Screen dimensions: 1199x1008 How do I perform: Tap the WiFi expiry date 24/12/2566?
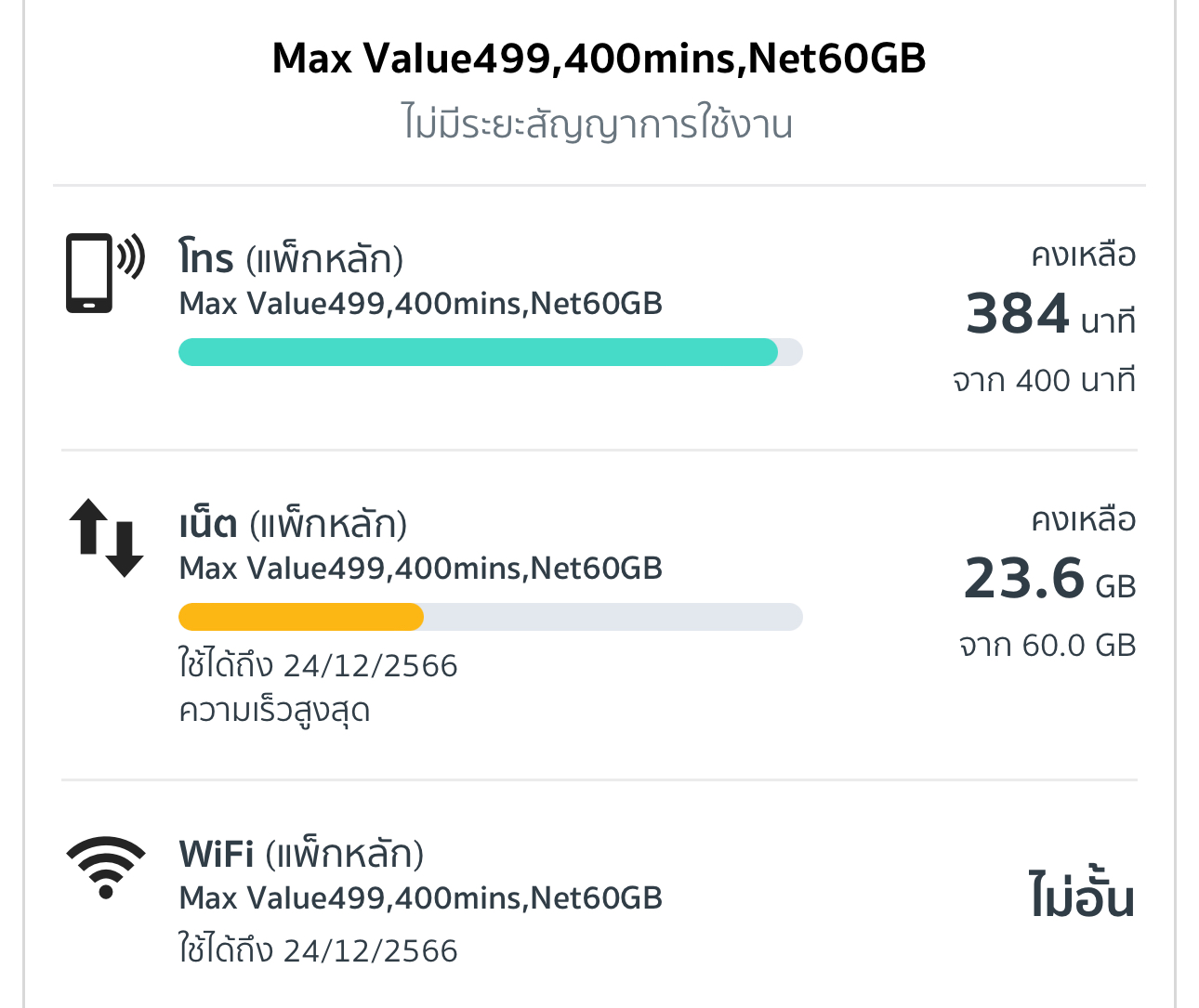(318, 950)
